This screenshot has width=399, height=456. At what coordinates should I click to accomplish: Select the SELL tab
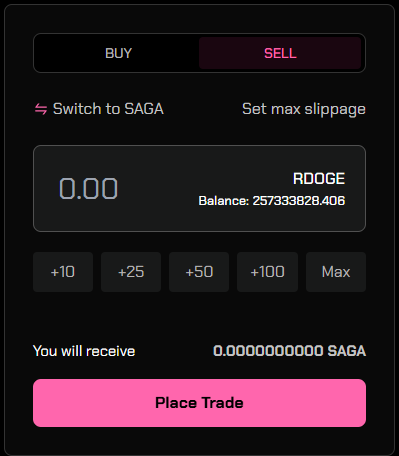[x=280, y=53]
